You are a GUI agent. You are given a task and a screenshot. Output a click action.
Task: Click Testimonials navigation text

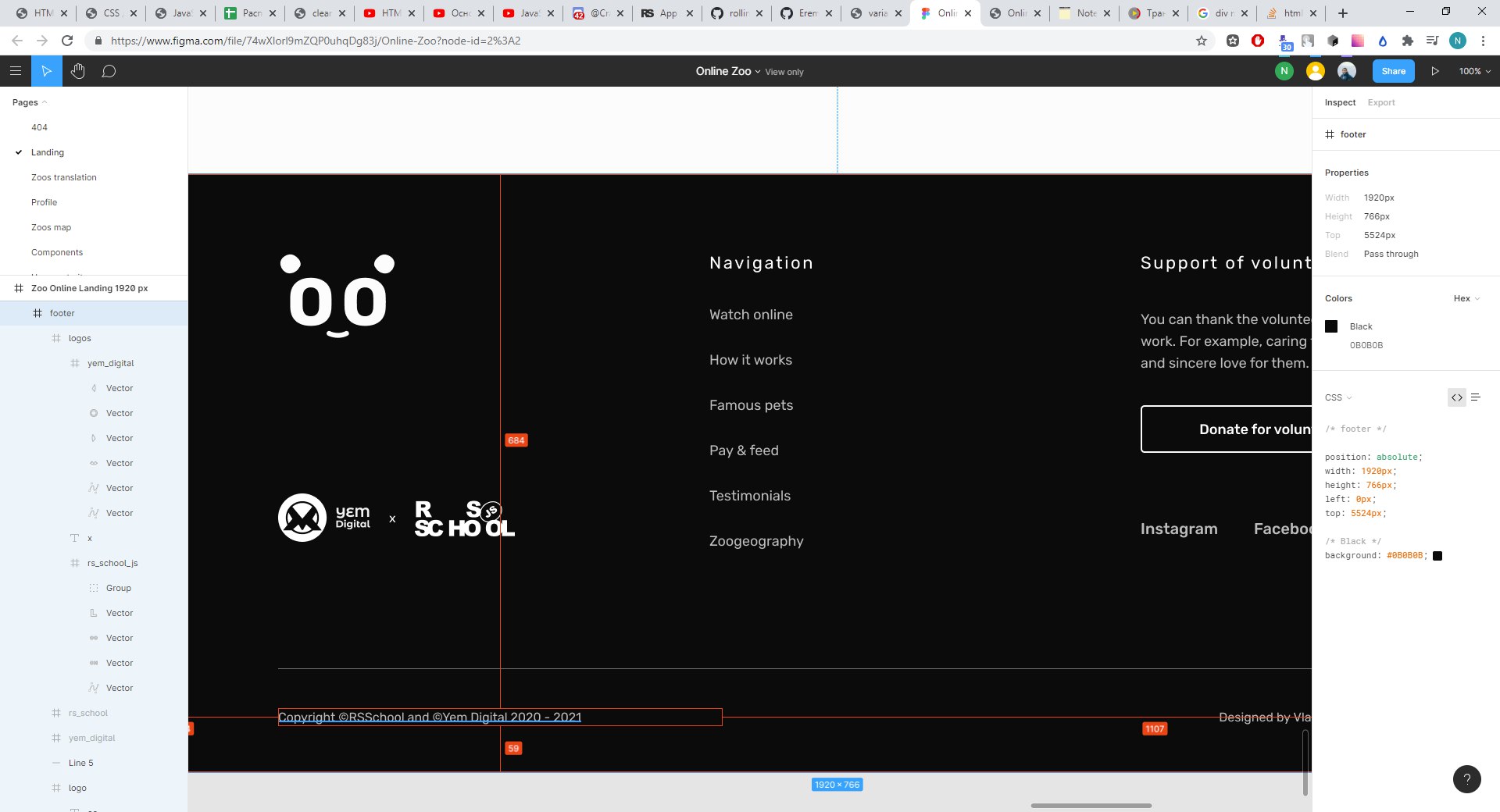[x=750, y=496]
